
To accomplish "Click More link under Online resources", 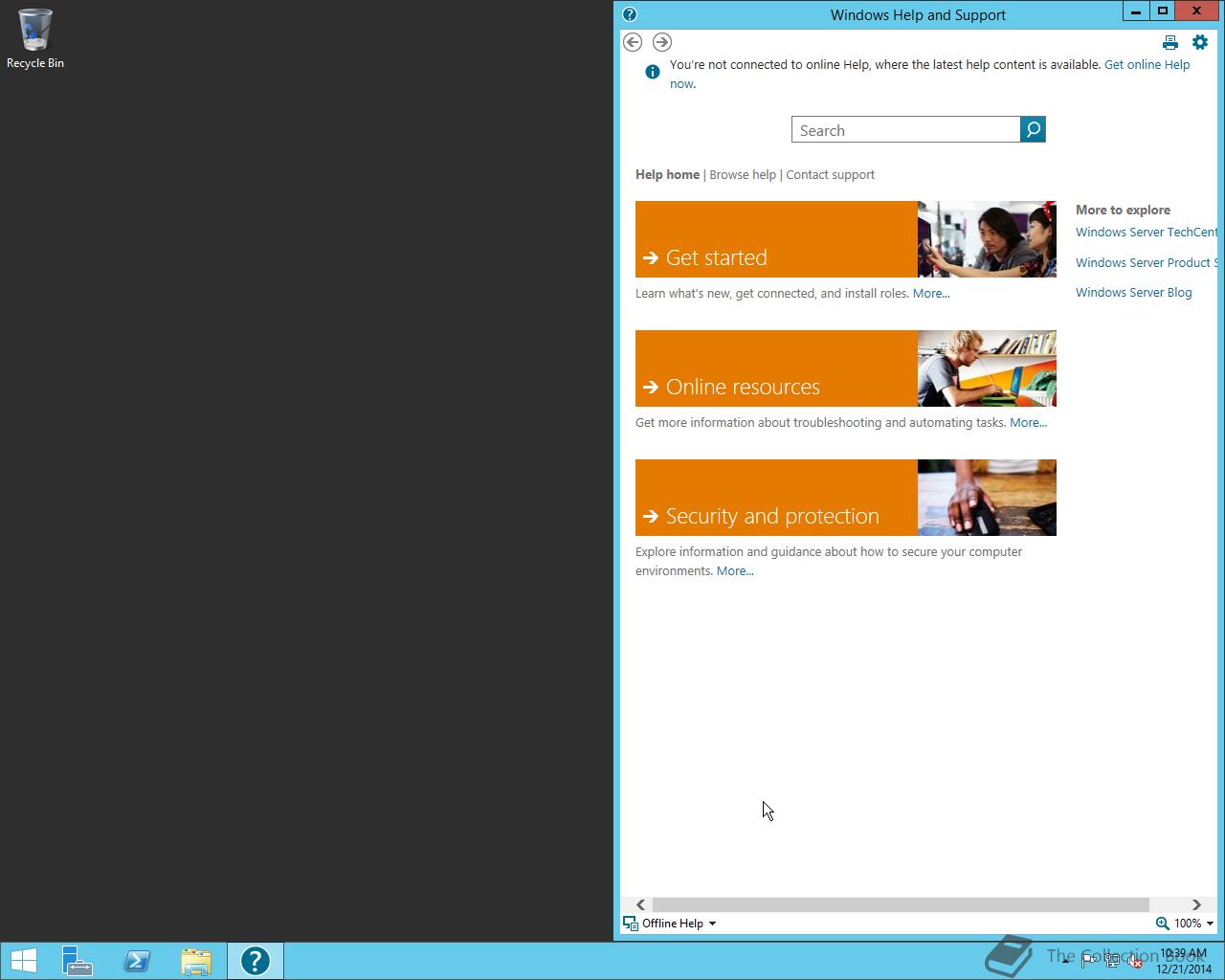I will point(1028,423).
